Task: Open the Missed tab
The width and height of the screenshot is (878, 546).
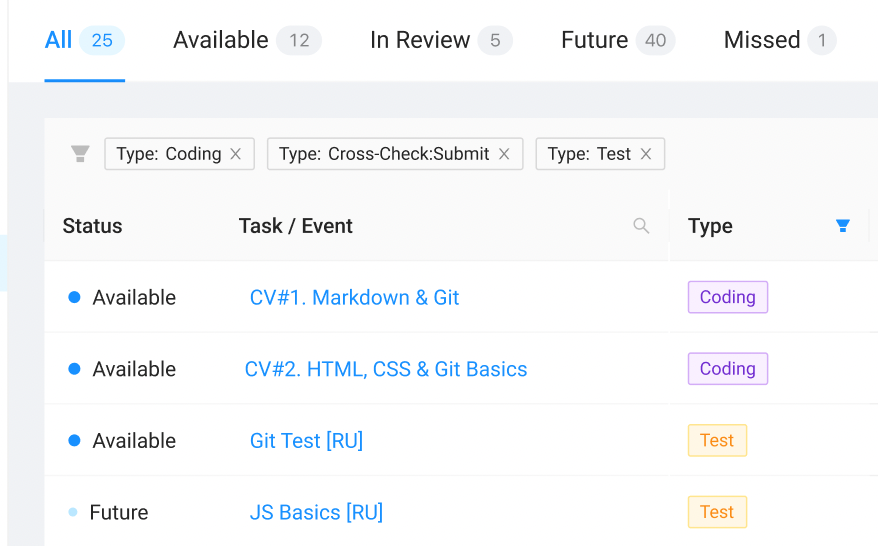Action: coord(779,40)
